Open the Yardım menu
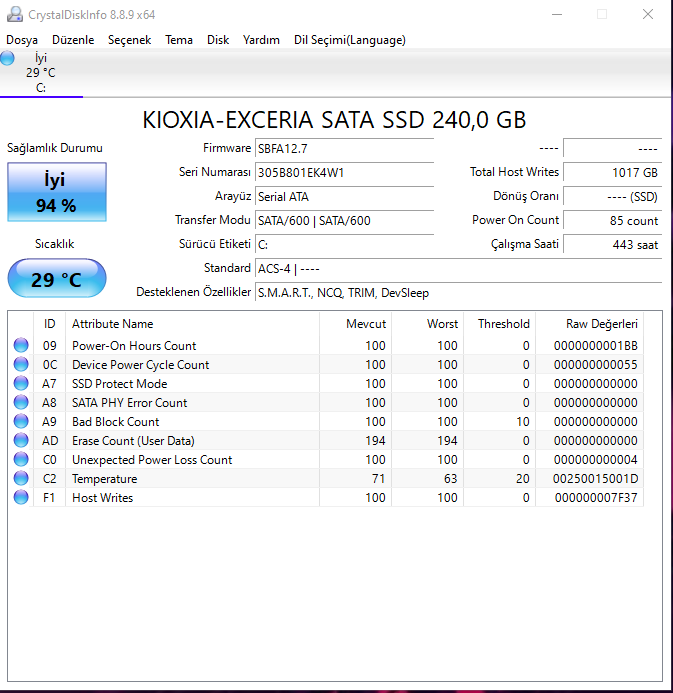 (x=261, y=40)
